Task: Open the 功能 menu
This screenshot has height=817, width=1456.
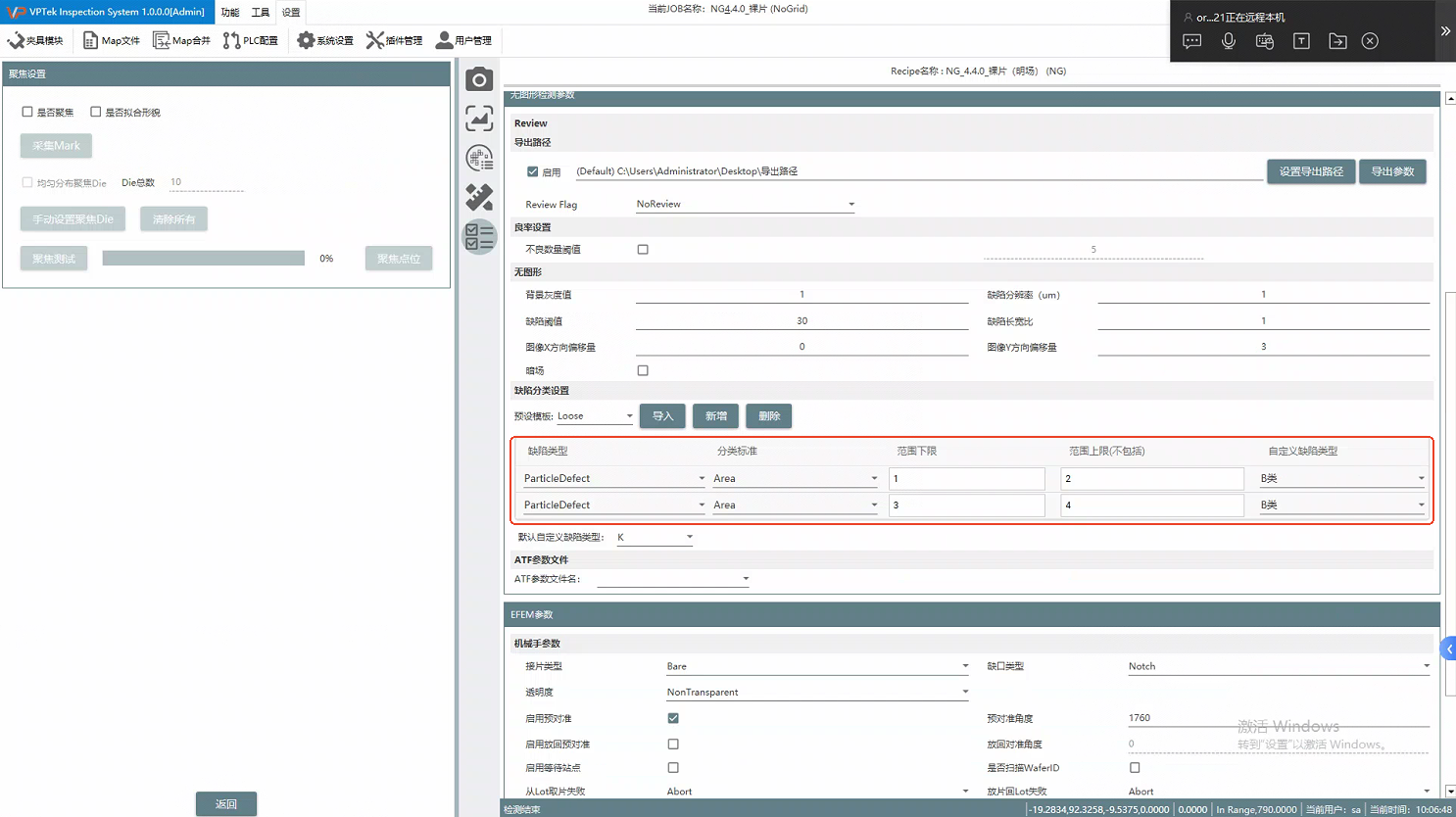Action: (x=230, y=12)
